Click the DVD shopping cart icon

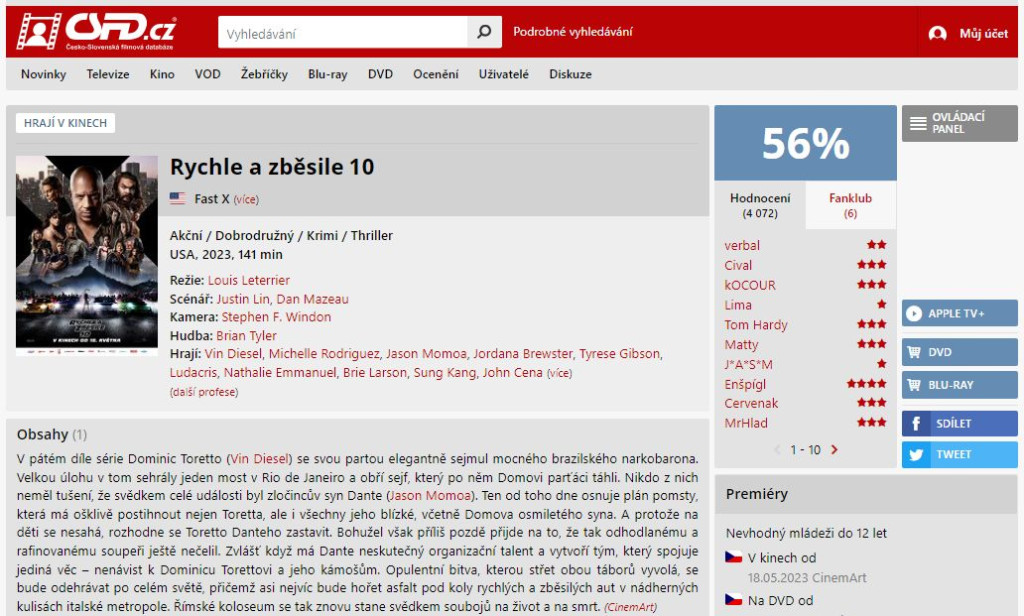[x=914, y=352]
